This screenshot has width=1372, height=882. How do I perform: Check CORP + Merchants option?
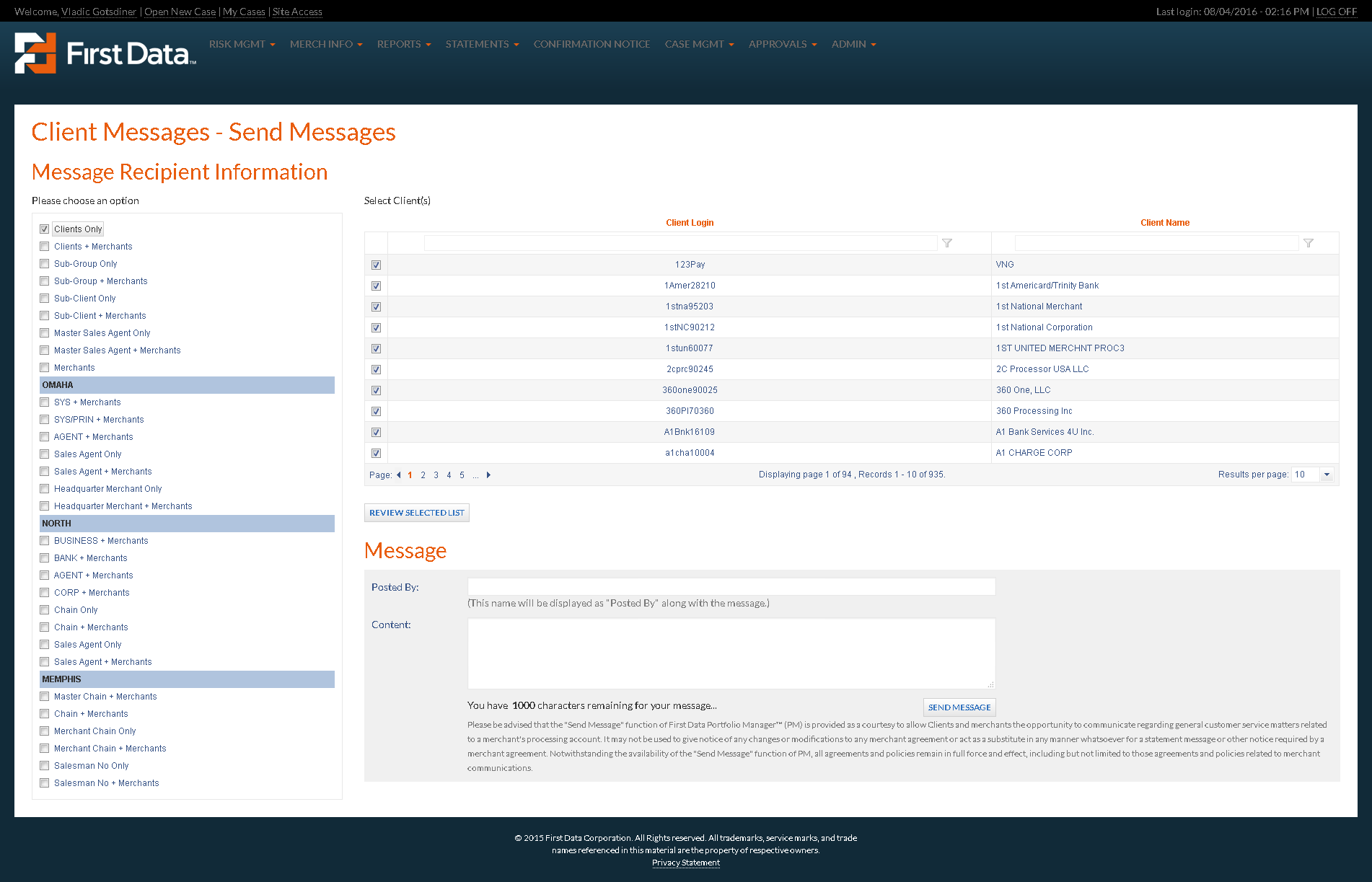click(45, 592)
